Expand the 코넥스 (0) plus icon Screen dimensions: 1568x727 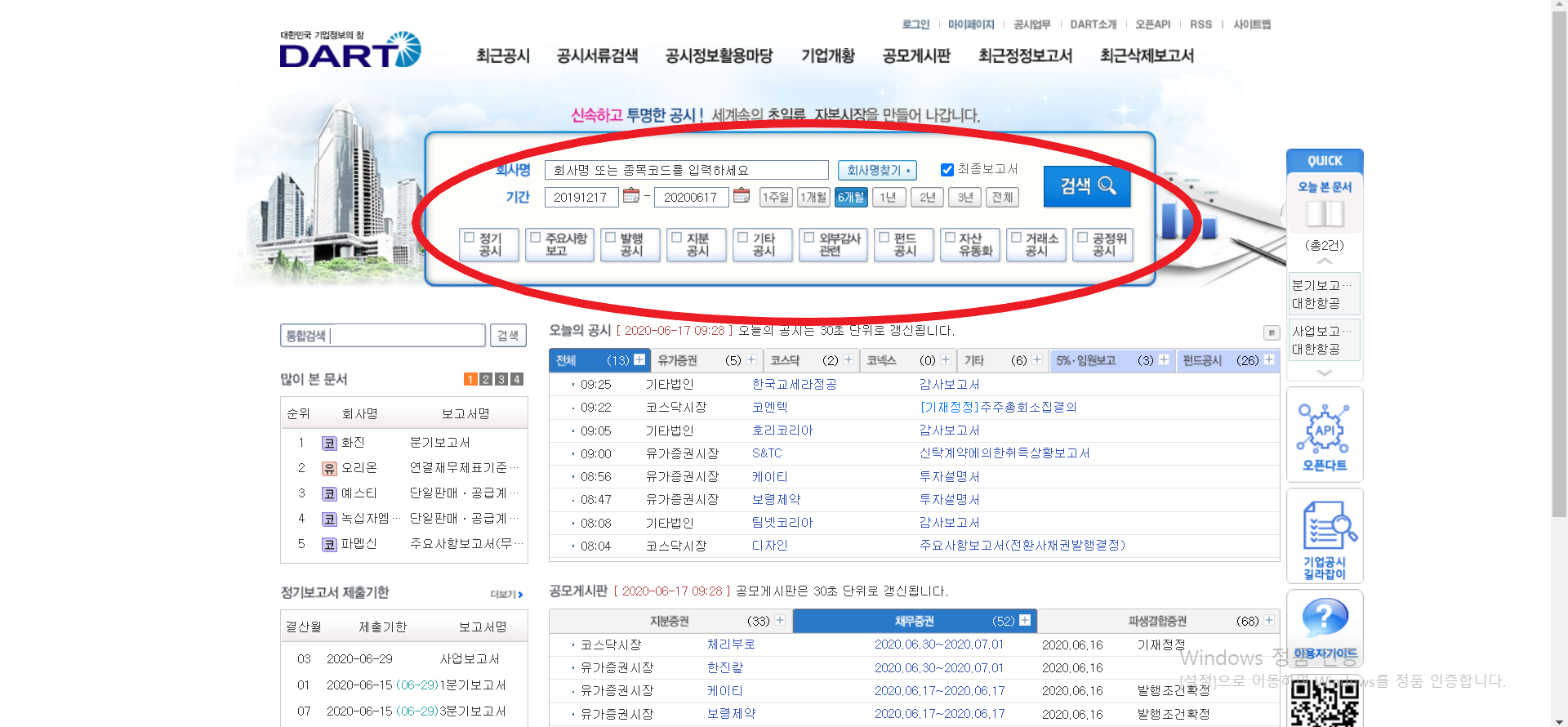click(946, 359)
